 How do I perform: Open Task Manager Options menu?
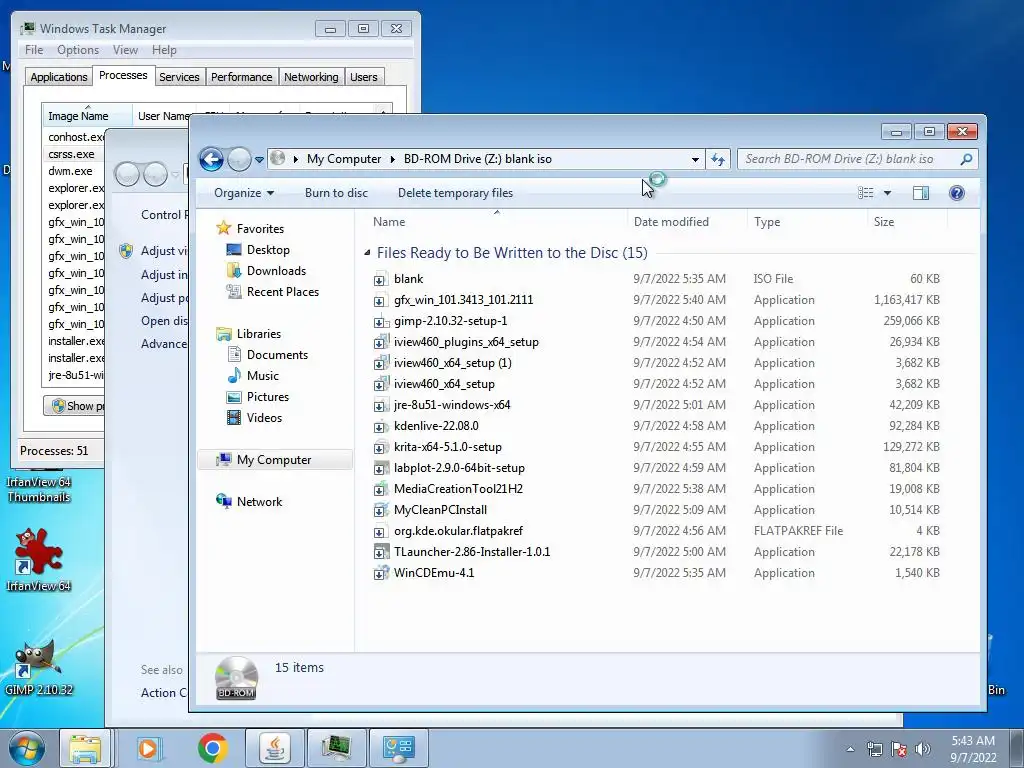pos(78,50)
